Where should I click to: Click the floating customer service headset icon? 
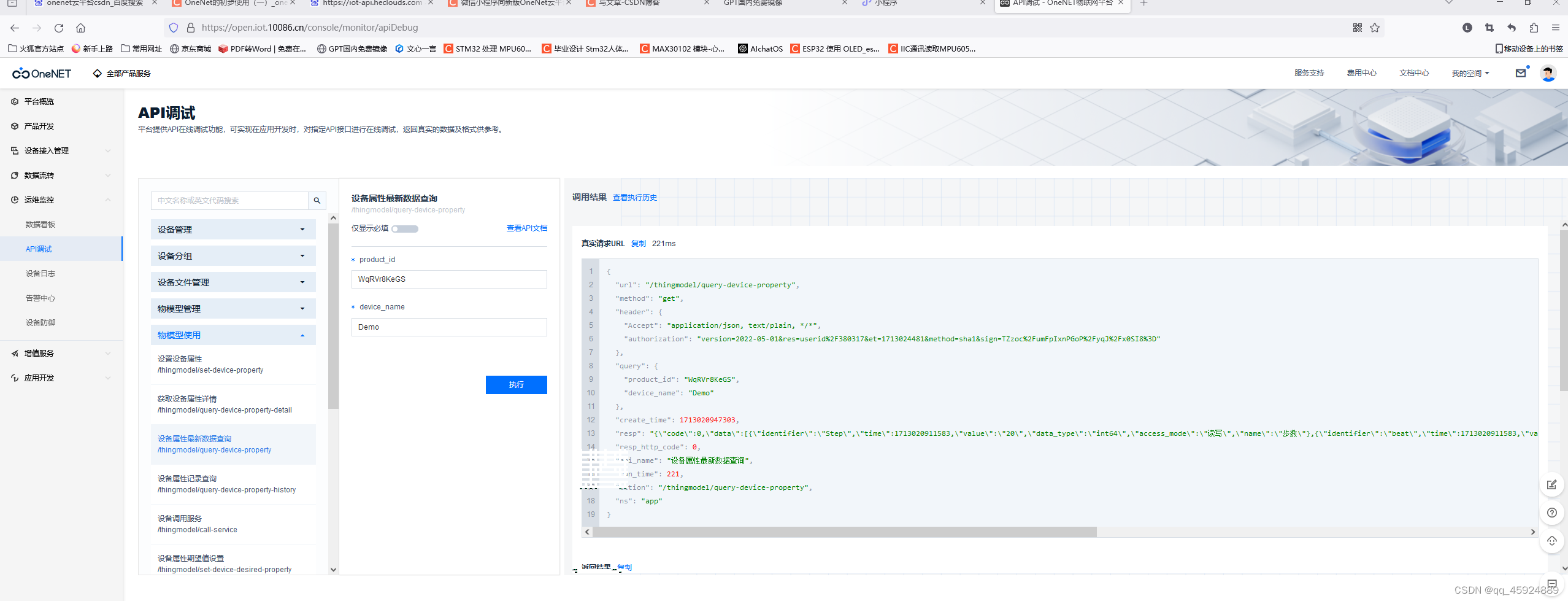[1552, 541]
